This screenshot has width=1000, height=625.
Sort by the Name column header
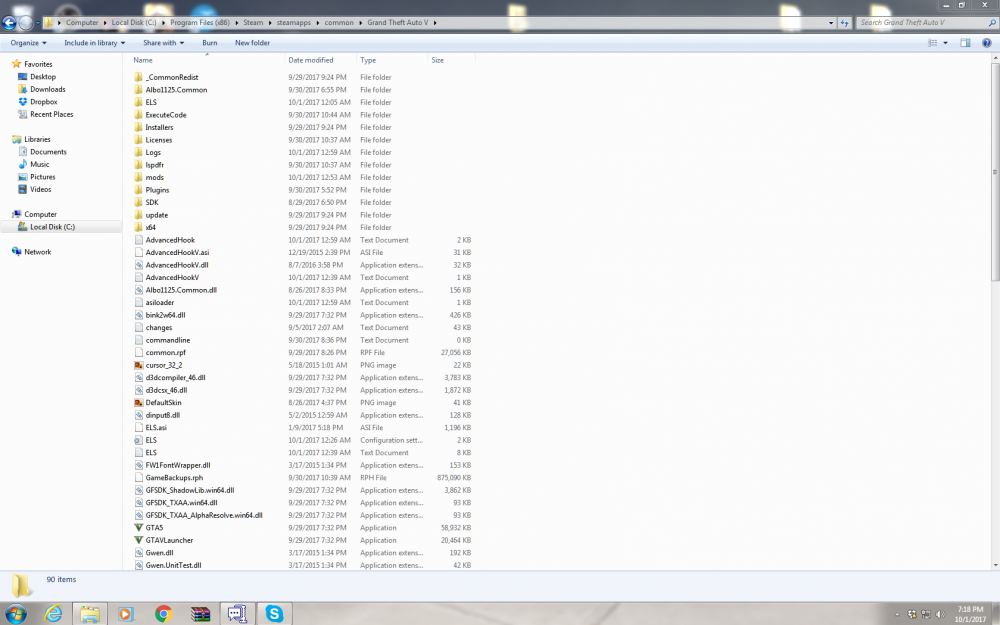click(x=143, y=60)
